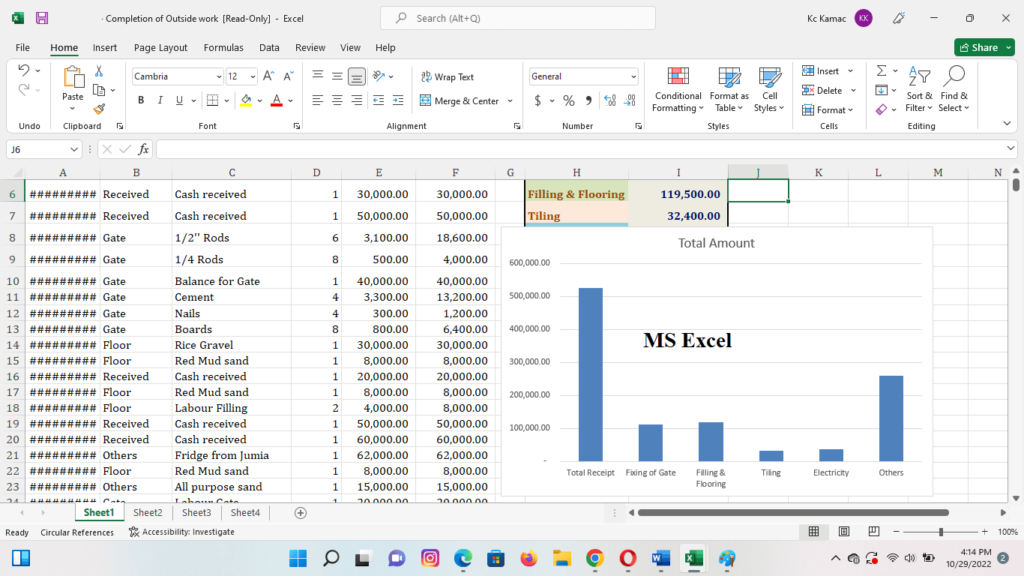Open Sort & Filter menu
This screenshot has width=1024, height=576.
point(919,89)
